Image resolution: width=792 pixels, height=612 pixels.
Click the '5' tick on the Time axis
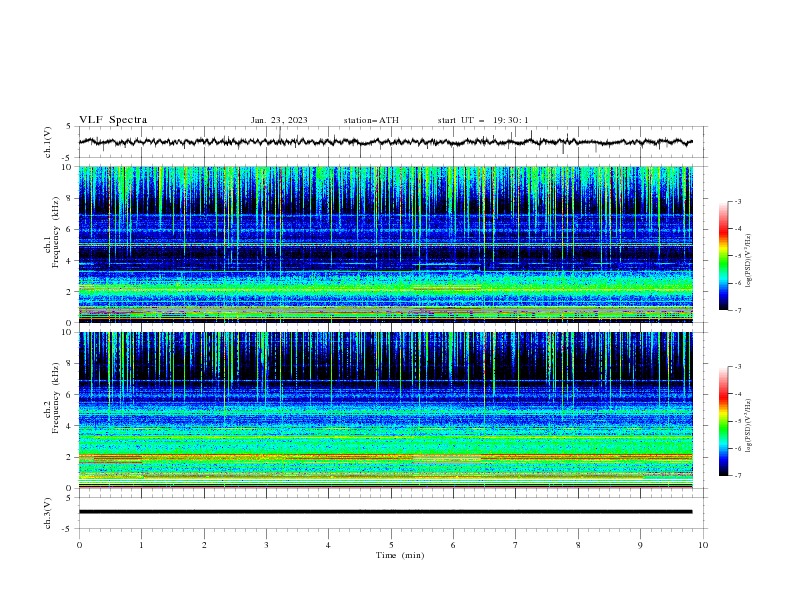click(391, 545)
